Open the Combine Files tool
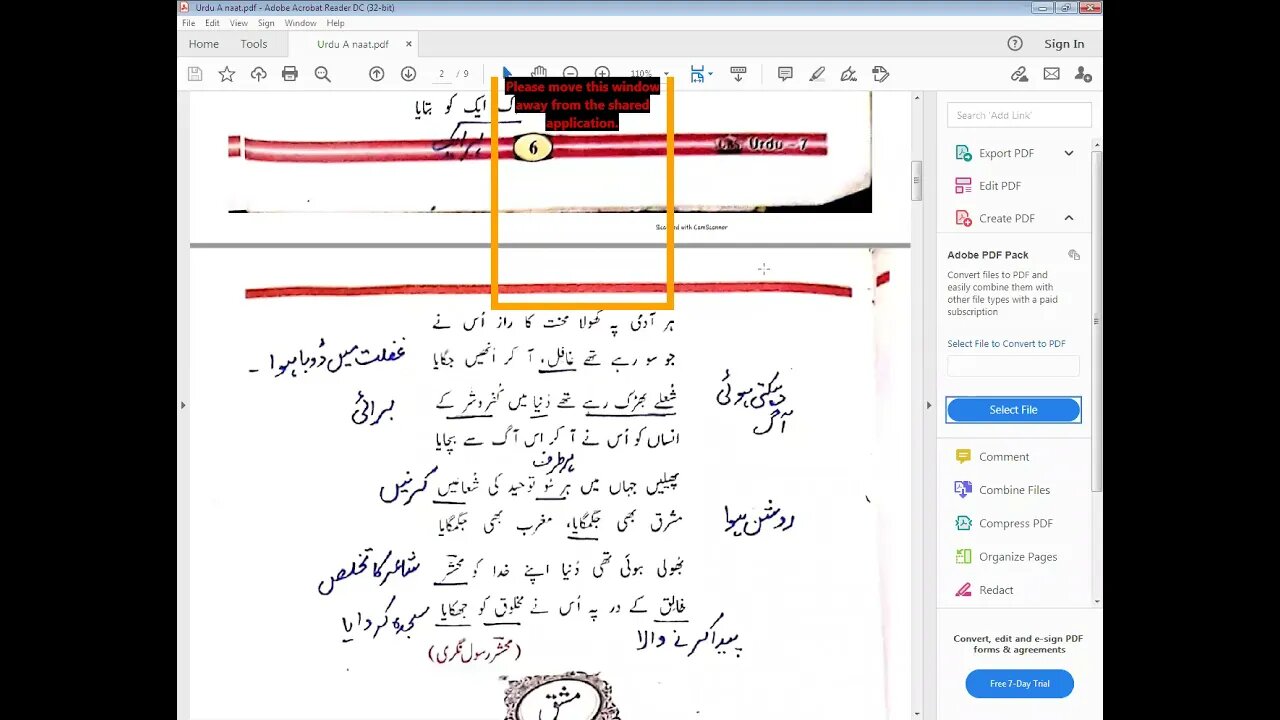The height and width of the screenshot is (720, 1280). point(1014,490)
